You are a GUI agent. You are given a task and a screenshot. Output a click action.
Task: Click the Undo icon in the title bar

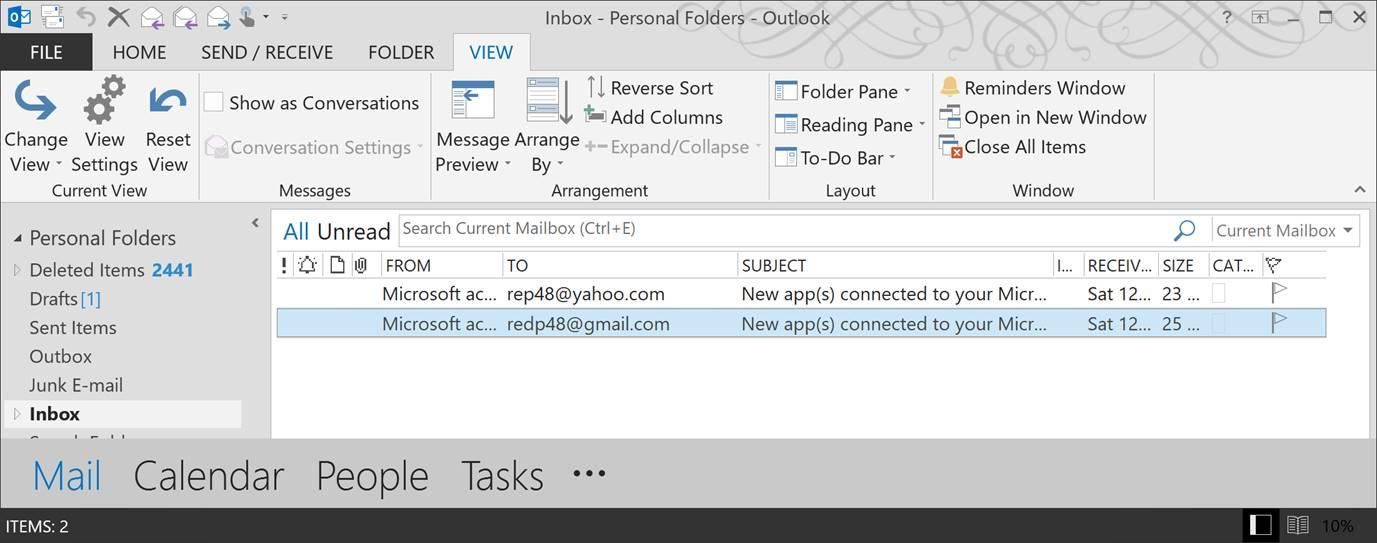coord(86,16)
